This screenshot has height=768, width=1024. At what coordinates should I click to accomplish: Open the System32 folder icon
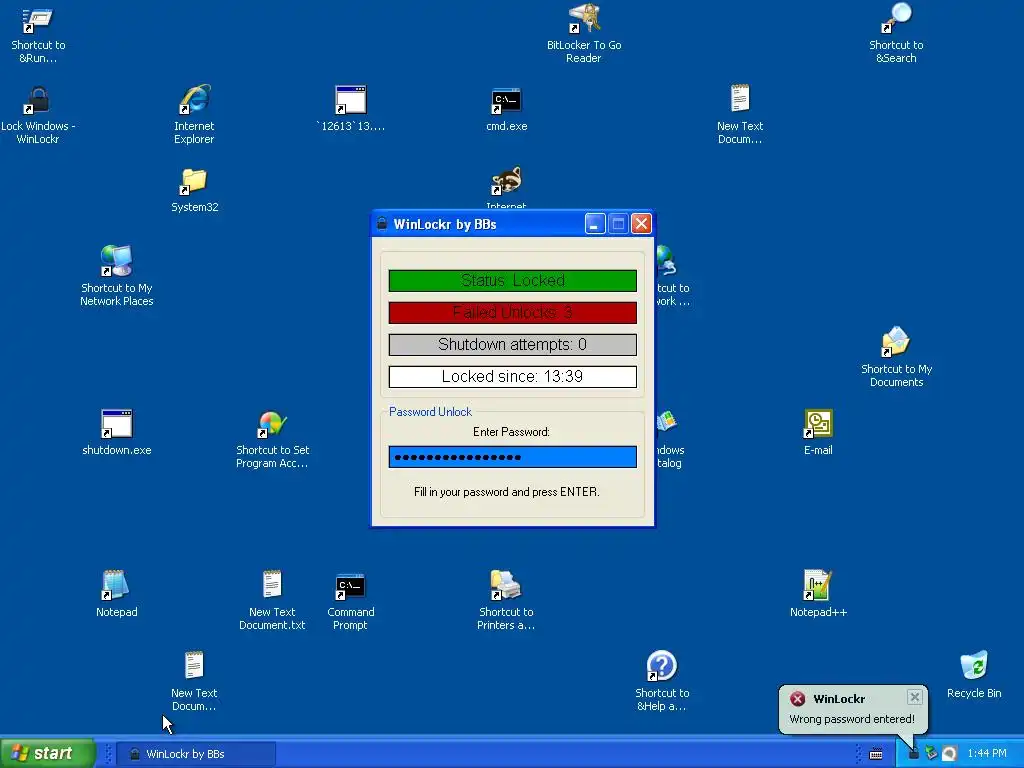(195, 191)
